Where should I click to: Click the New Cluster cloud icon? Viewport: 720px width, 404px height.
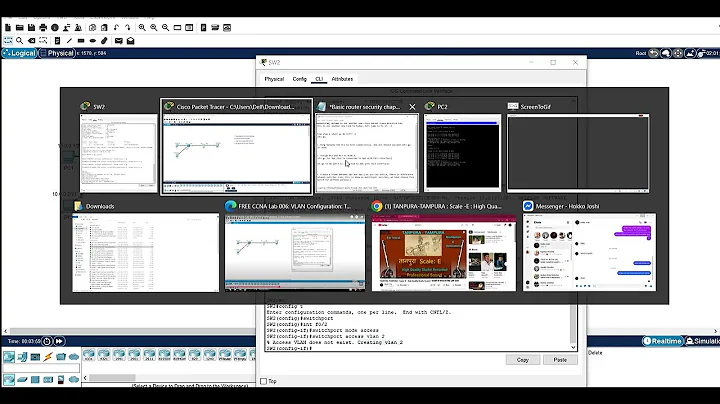(x=666, y=53)
